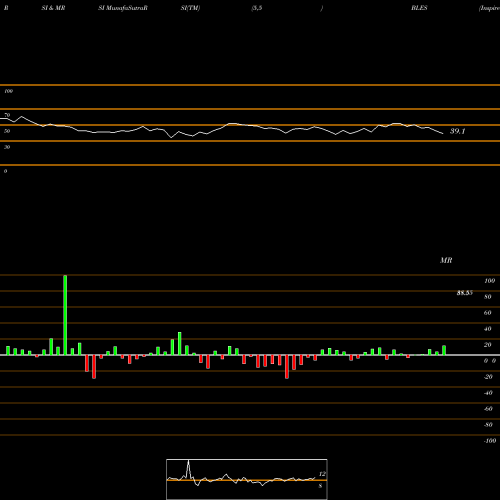Viewport: 500px width, 500px height.
Task: Click the 12 label in the mini chart
Action: 322,474
